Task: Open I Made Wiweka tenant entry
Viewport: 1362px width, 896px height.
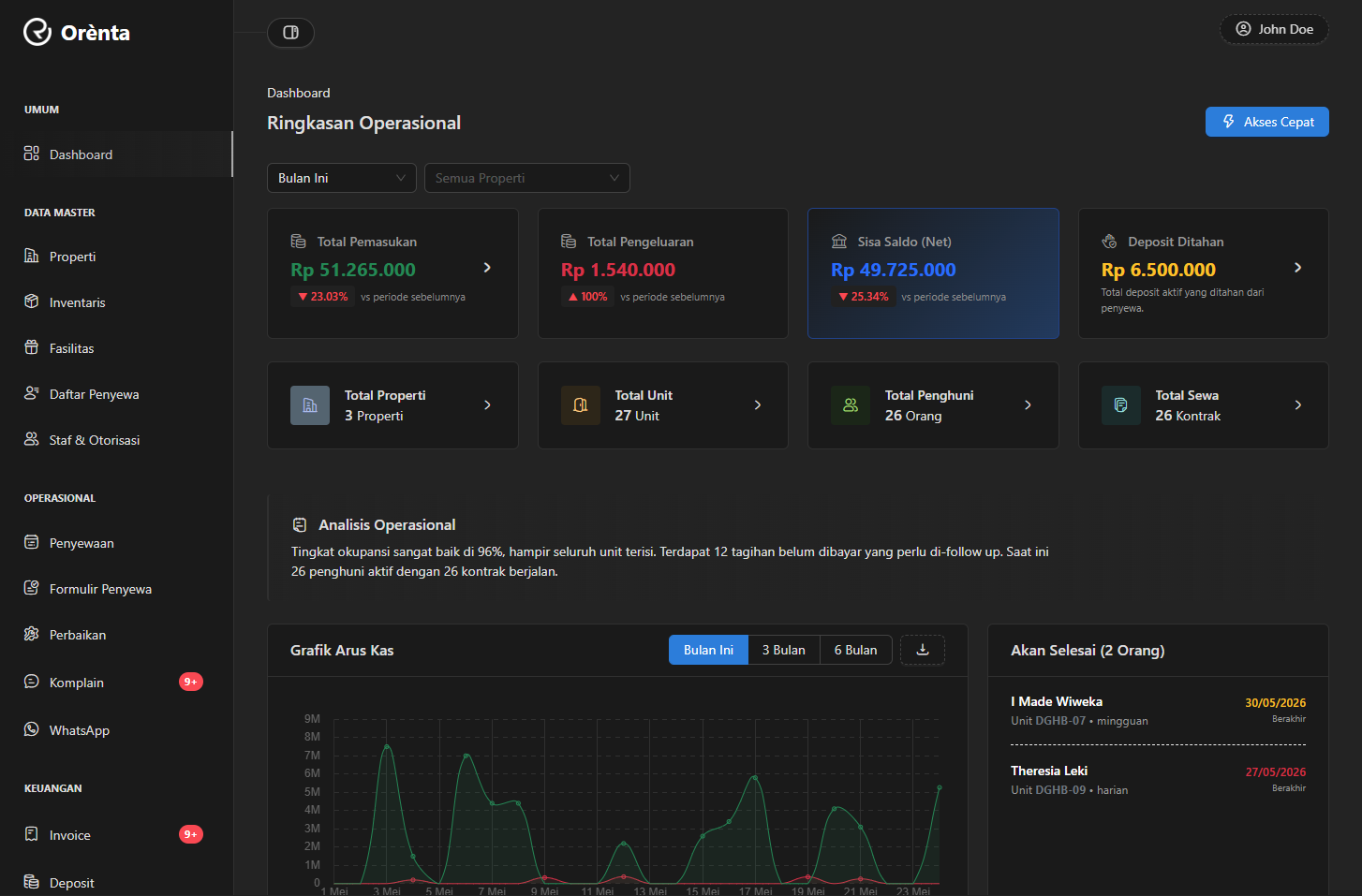Action: coord(1158,711)
